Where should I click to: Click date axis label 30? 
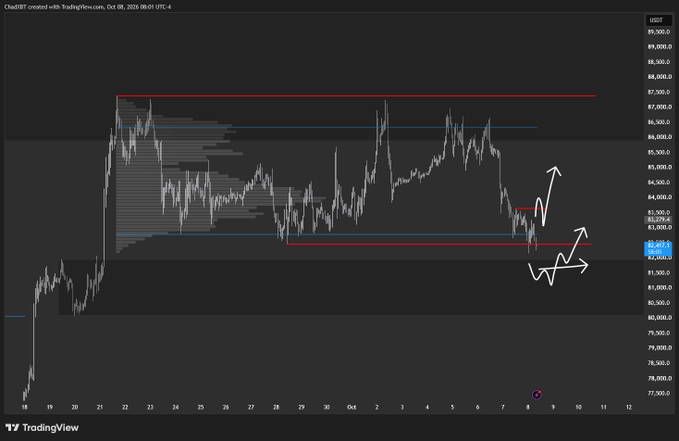(x=327, y=407)
